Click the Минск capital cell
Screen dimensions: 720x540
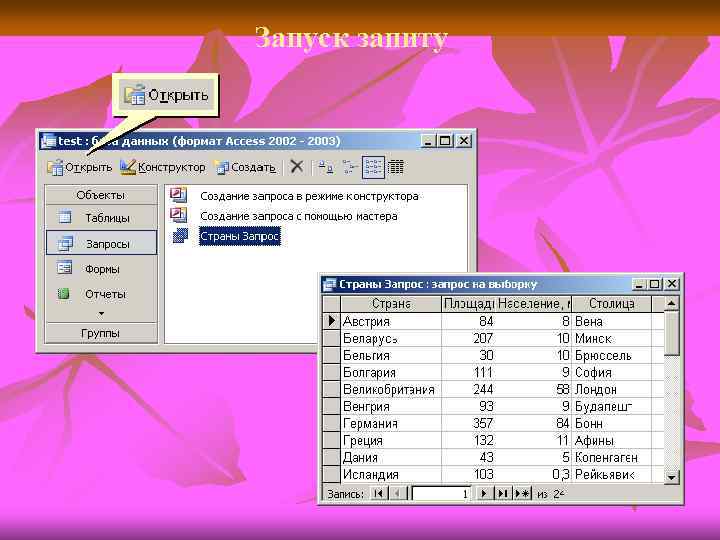click(612, 338)
